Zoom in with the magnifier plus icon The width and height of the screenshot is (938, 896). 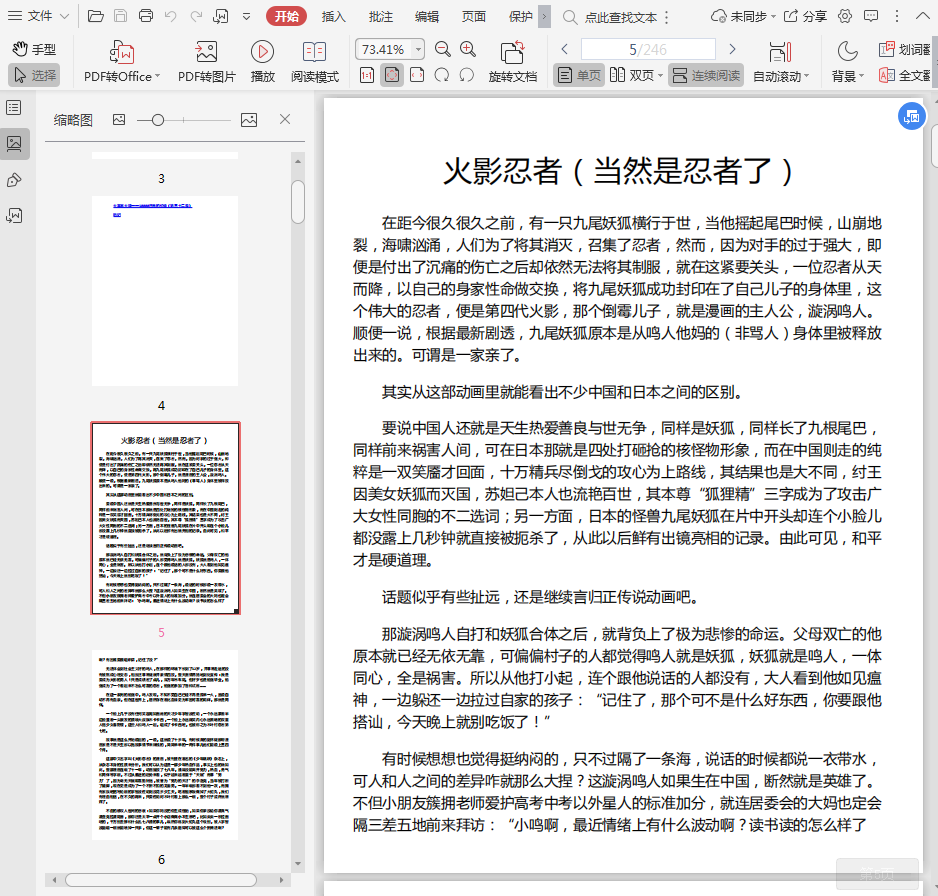pyautogui.click(x=468, y=49)
